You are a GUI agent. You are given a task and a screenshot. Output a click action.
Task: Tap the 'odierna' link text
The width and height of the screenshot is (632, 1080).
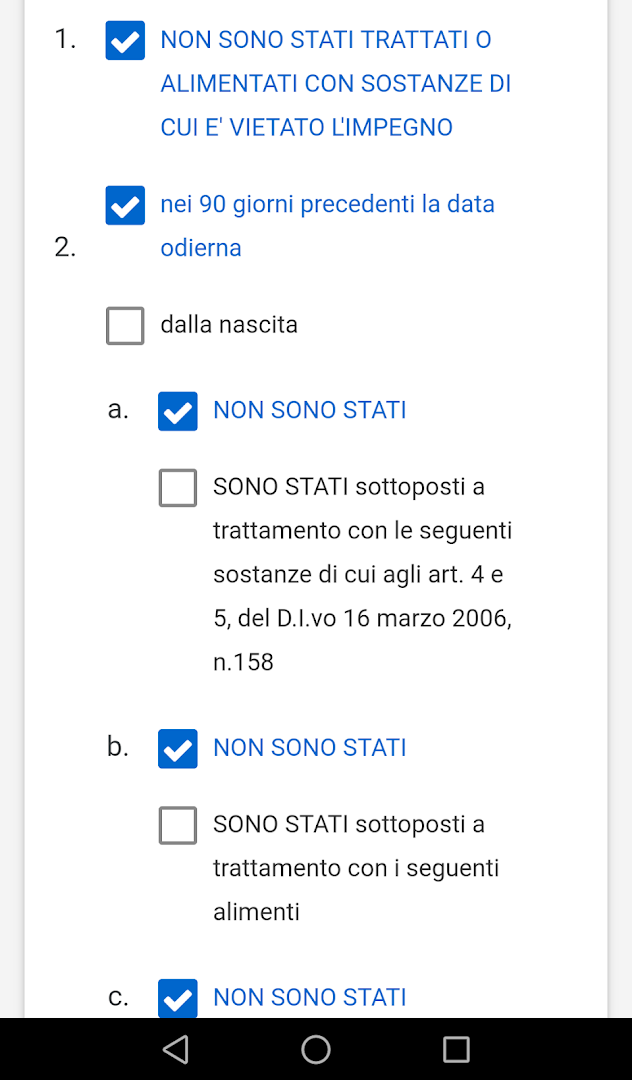(x=200, y=247)
